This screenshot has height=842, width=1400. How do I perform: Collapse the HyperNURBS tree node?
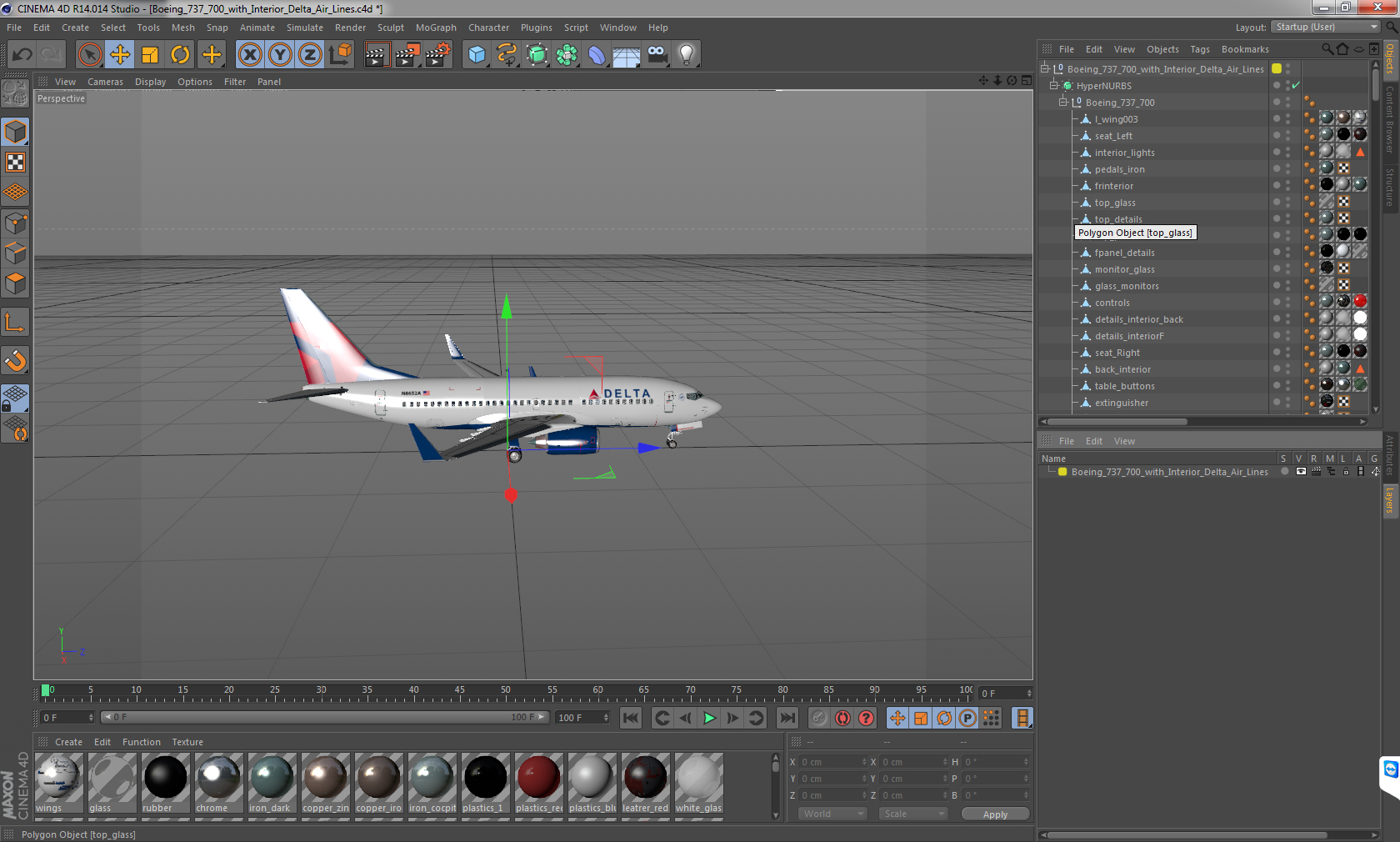[x=1053, y=85]
